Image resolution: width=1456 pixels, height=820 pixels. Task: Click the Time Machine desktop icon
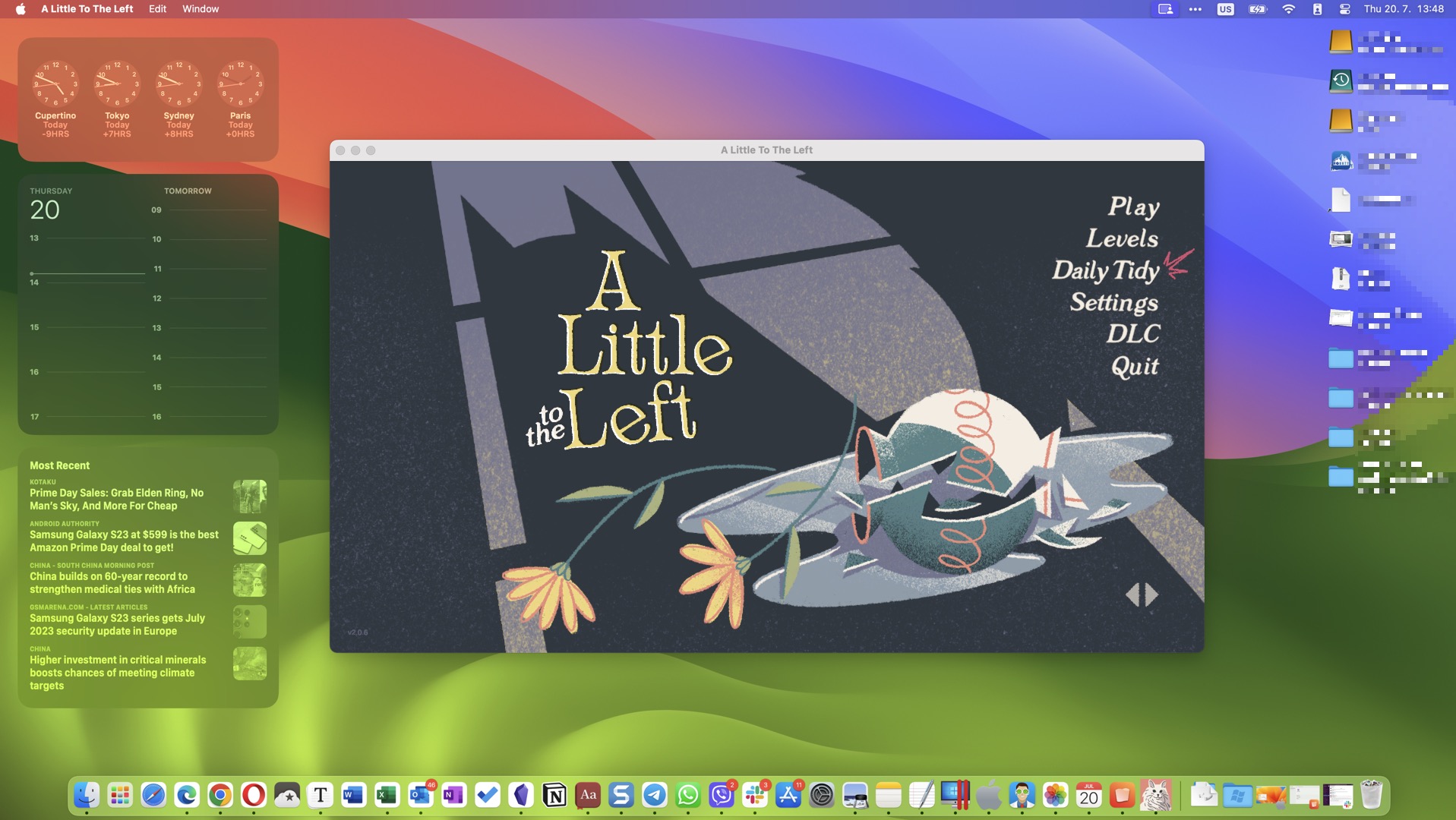[1341, 80]
